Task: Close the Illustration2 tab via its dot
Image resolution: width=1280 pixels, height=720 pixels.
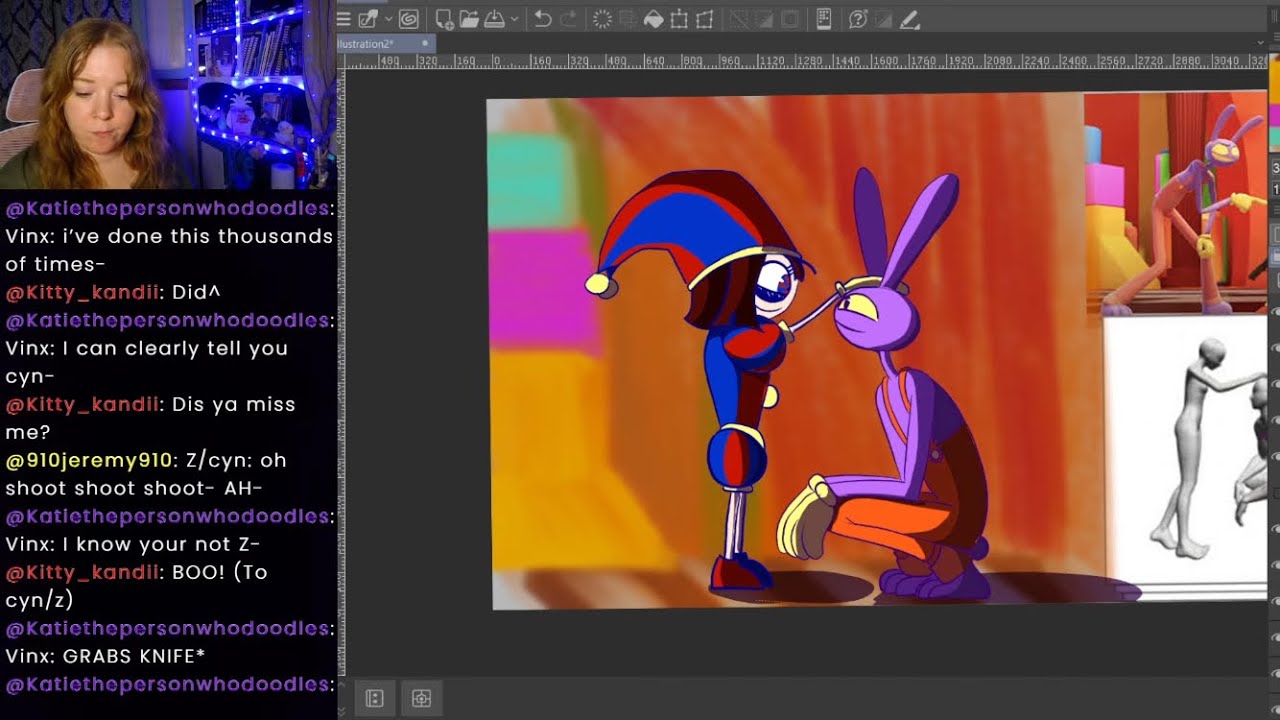Action: (425, 44)
